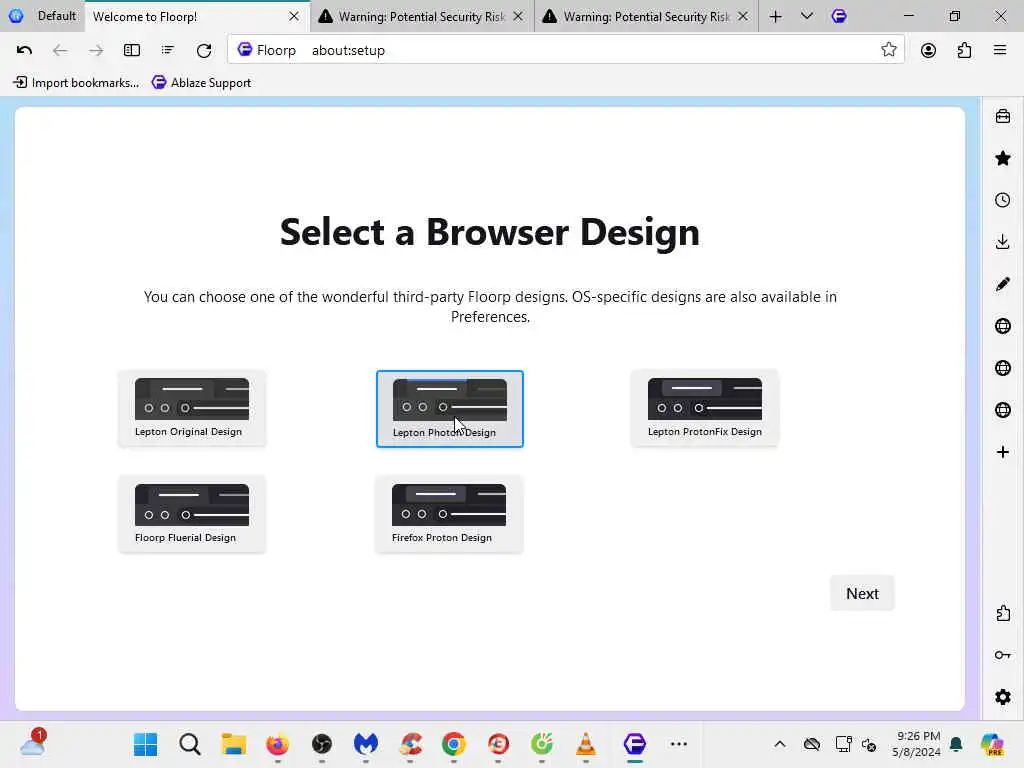
Task: Open a new tab with plus button
Action: [775, 16]
